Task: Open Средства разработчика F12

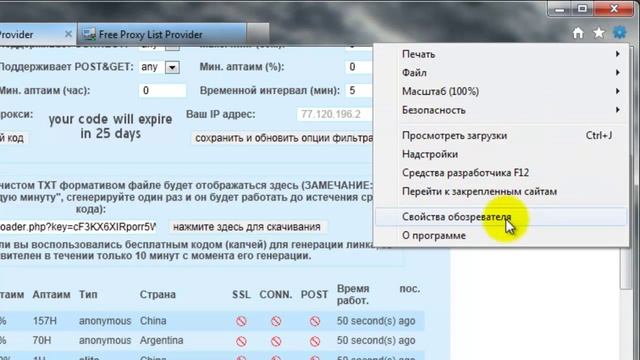Action: tap(501, 173)
